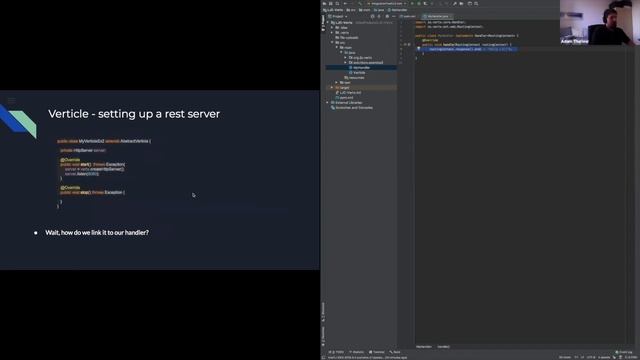Click java in the navigation breadcrumb
This screenshot has width=640, height=360.
(x=379, y=10)
